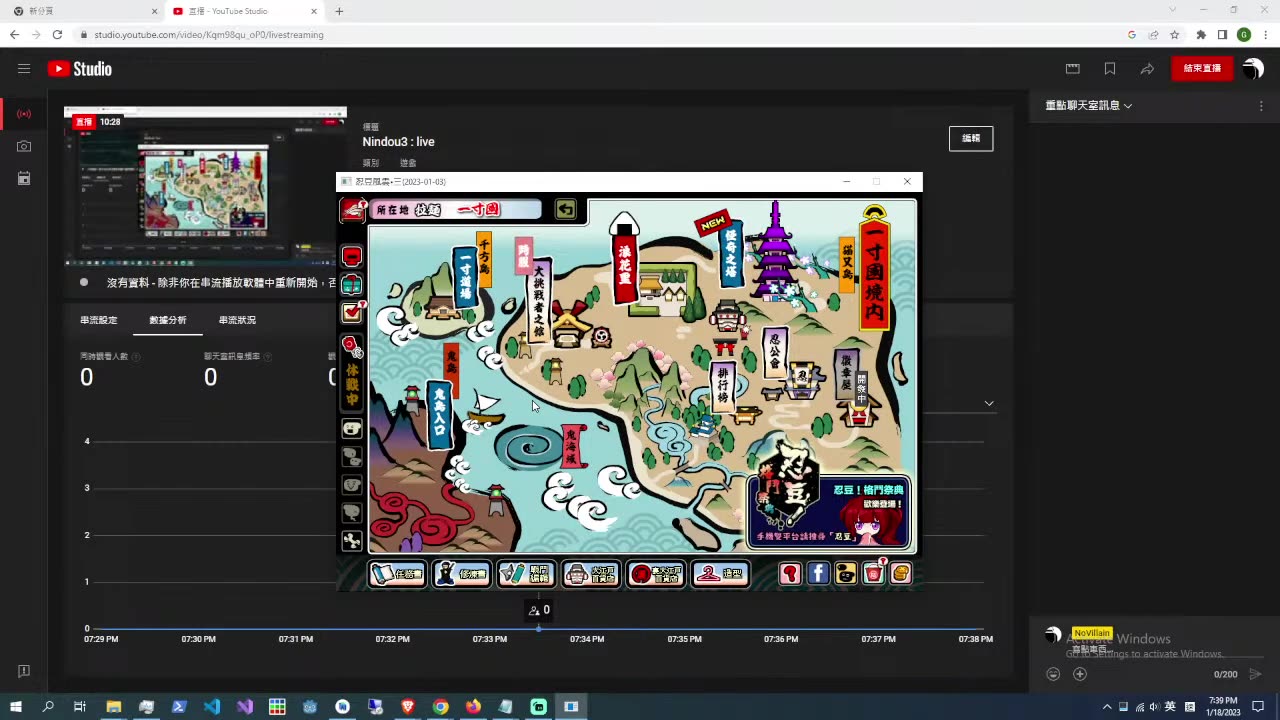The height and width of the screenshot is (720, 1280).
Task: Open Google Chrome from the taskbar
Action: pyautogui.click(x=440, y=707)
